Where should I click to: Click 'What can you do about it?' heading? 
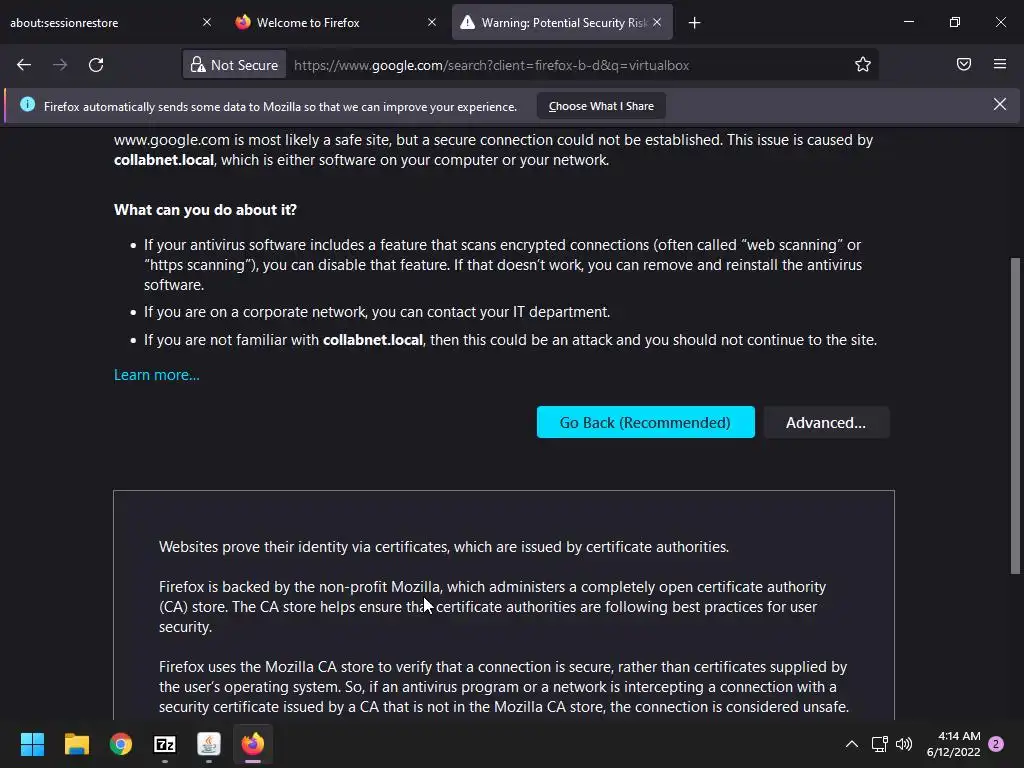[205, 210]
